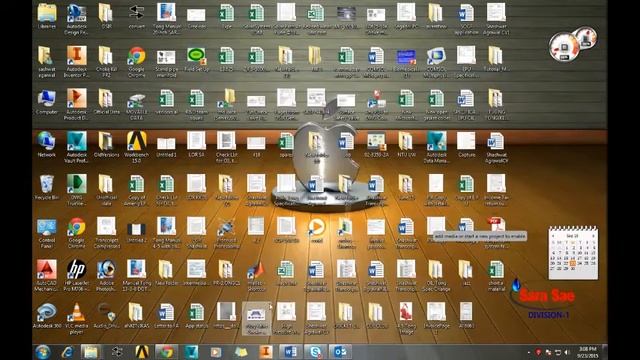Go to previous month in calendar gadget
The image size is (640, 360).
[553, 236]
